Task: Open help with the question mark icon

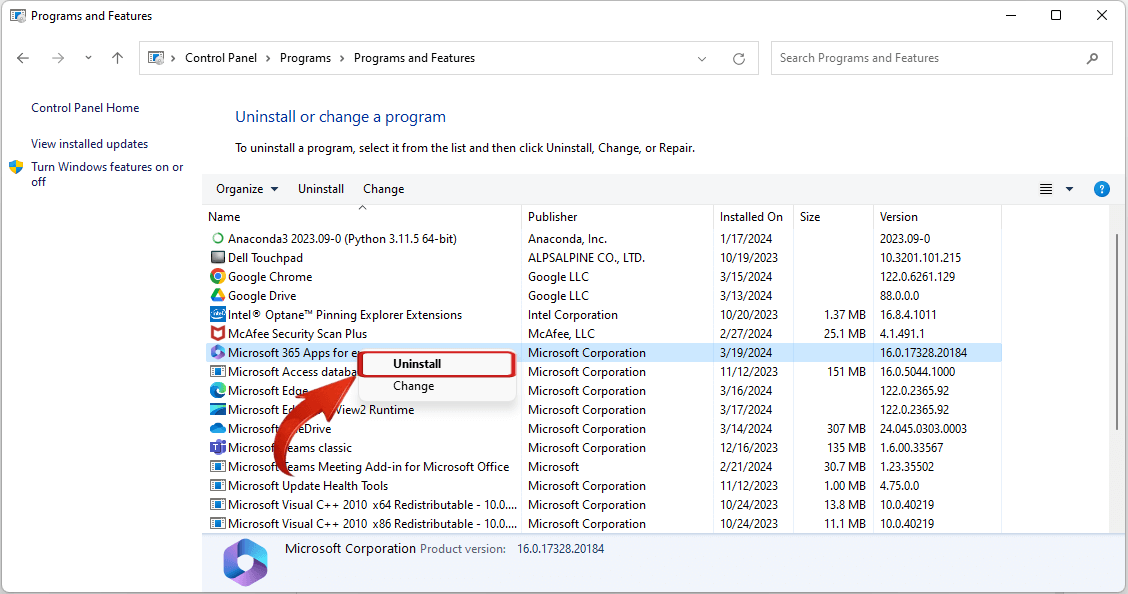Action: 1101,188
